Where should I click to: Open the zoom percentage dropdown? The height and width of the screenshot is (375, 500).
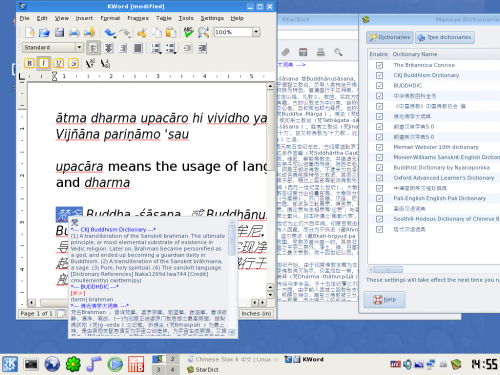pyautogui.click(x=256, y=32)
